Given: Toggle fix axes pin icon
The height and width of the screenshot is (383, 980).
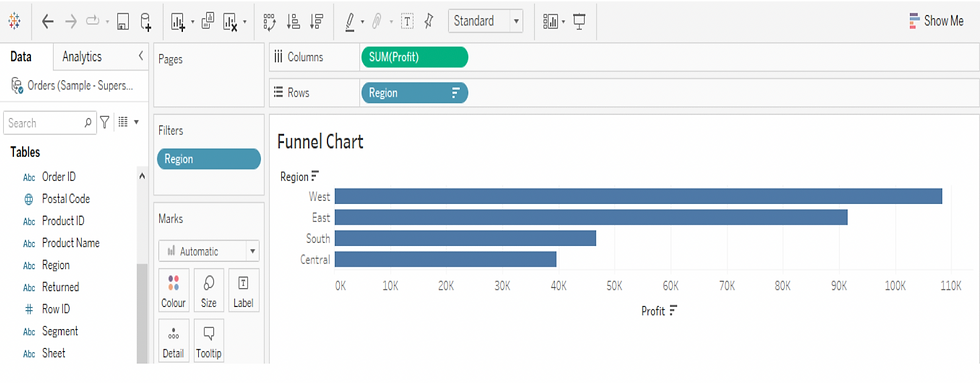Looking at the screenshot, I should pos(429,21).
